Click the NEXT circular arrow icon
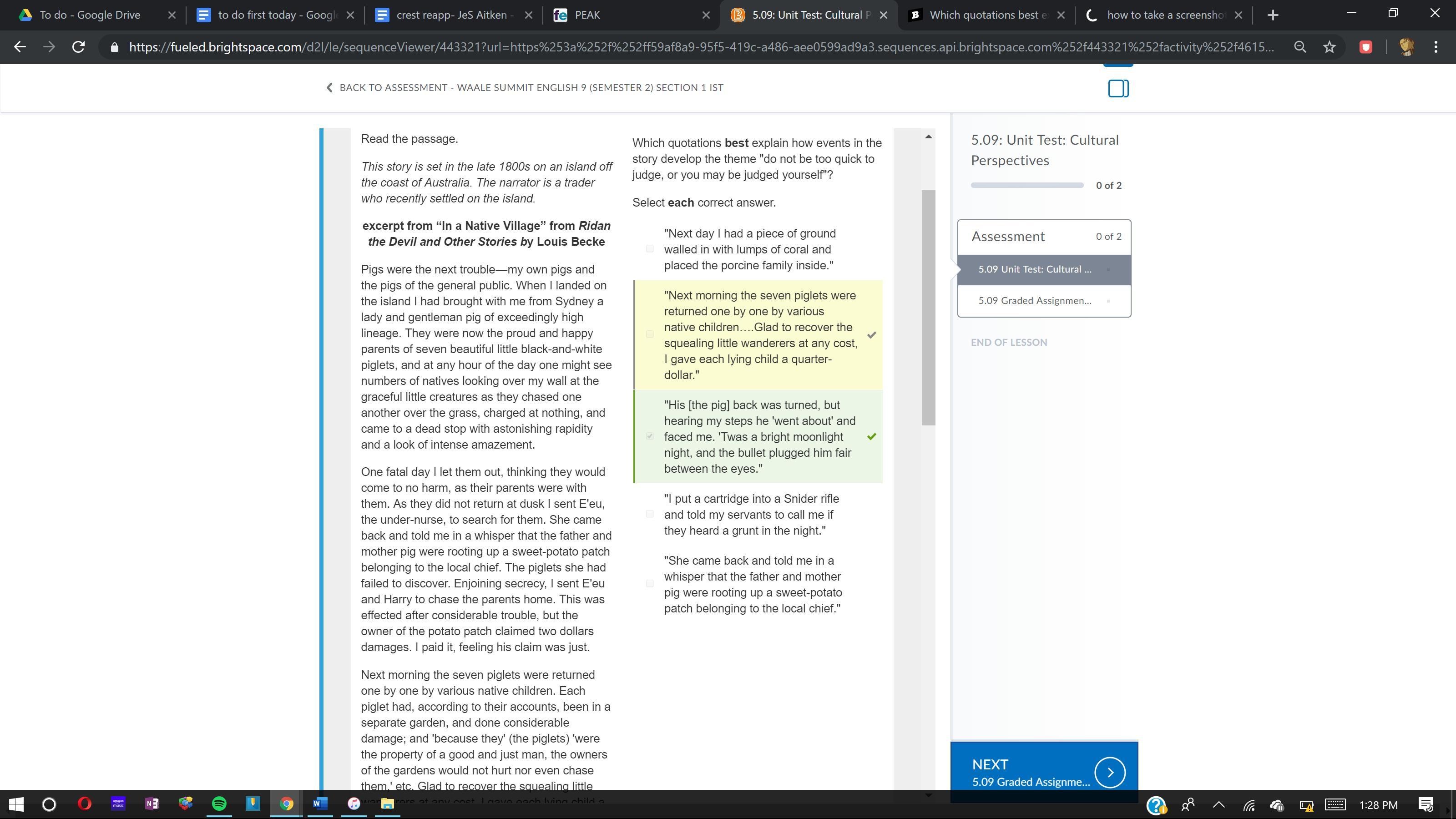This screenshot has height=819, width=1456. pos(1110,772)
